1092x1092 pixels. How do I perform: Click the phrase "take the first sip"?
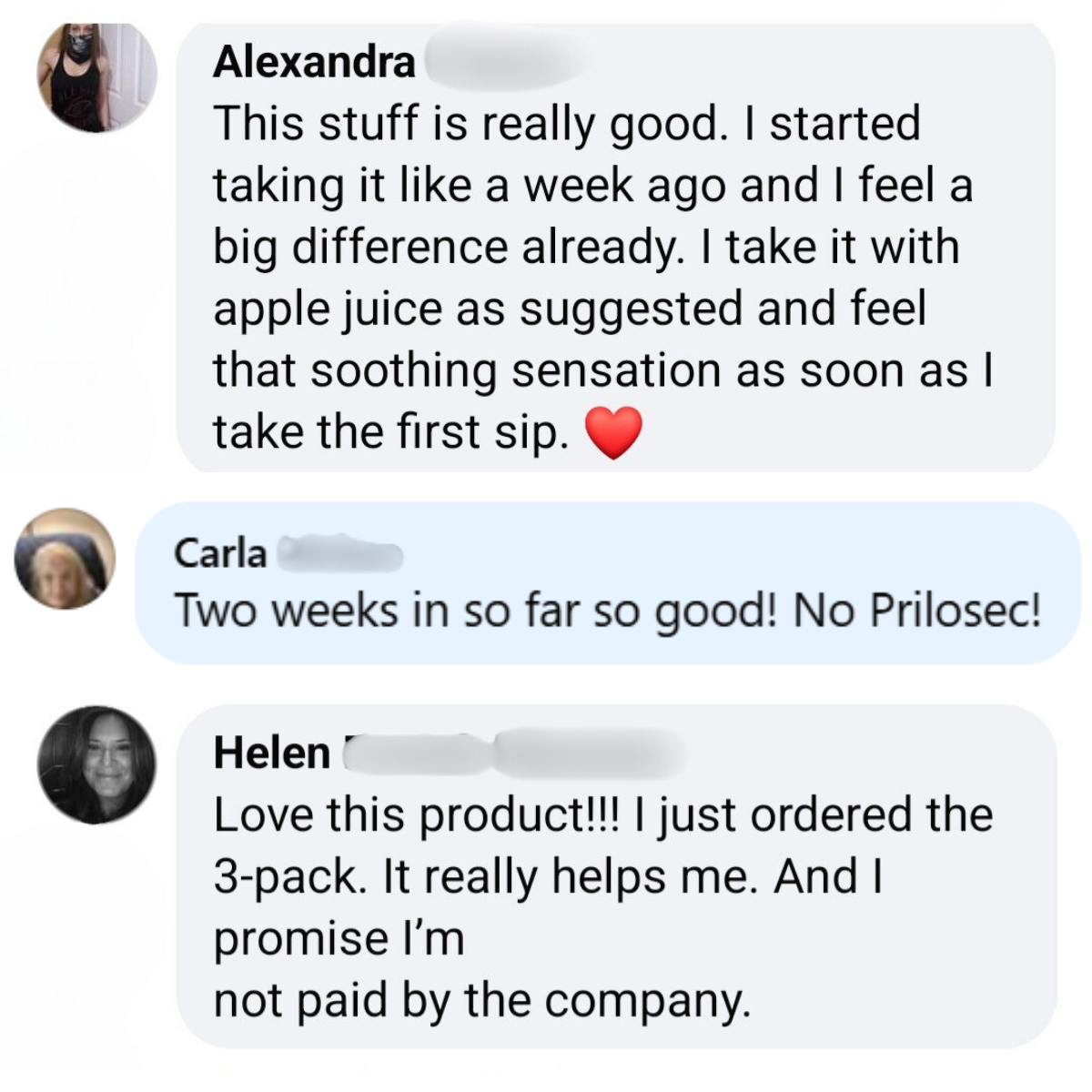pyautogui.click(x=391, y=431)
